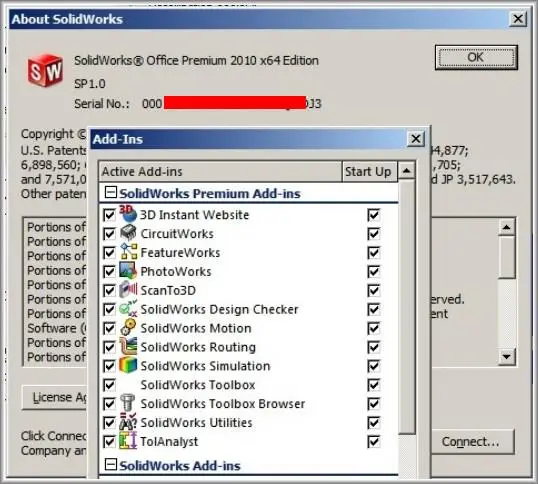Close the About SolidWorks window
538x484 pixels.
tap(518, 19)
